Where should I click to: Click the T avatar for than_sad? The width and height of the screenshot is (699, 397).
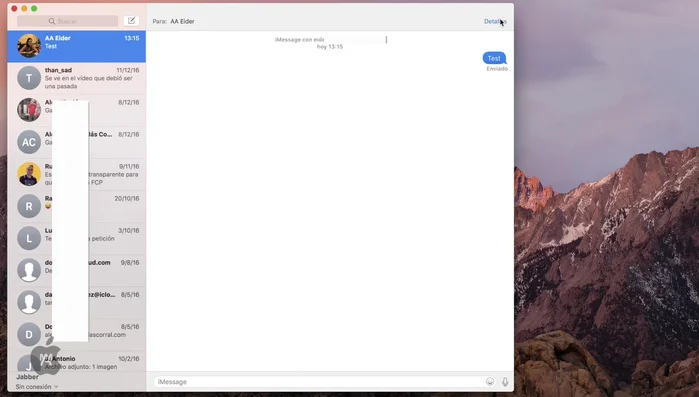pyautogui.click(x=29, y=78)
